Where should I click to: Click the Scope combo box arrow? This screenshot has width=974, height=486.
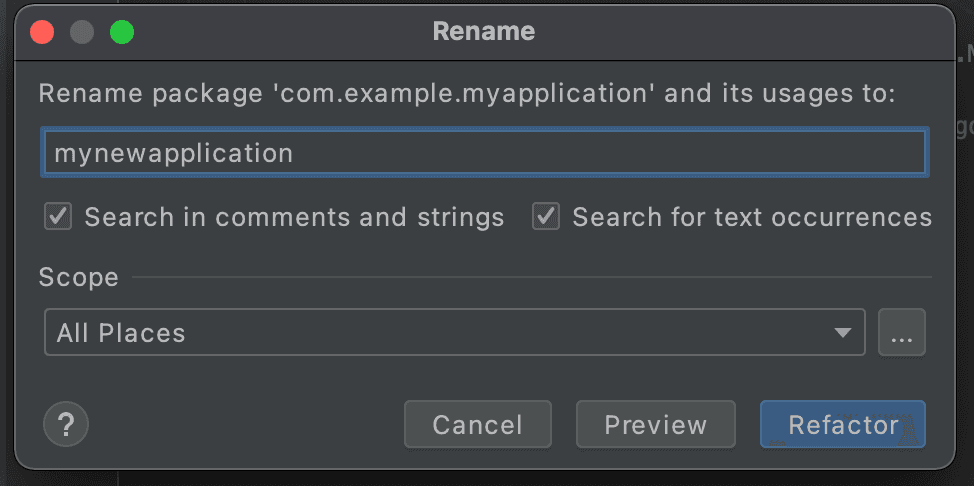click(845, 333)
